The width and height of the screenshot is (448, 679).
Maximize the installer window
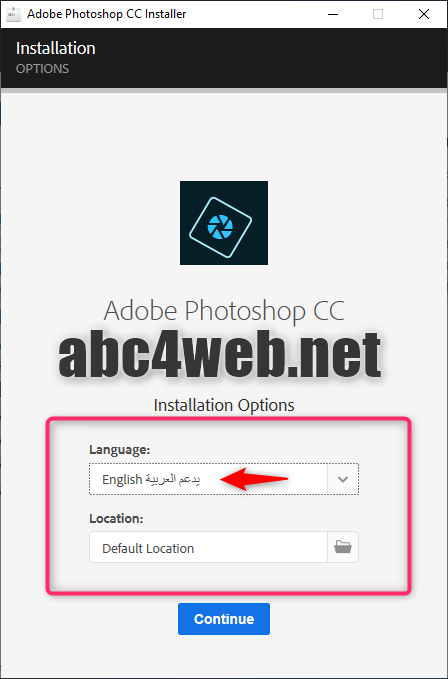point(378,14)
